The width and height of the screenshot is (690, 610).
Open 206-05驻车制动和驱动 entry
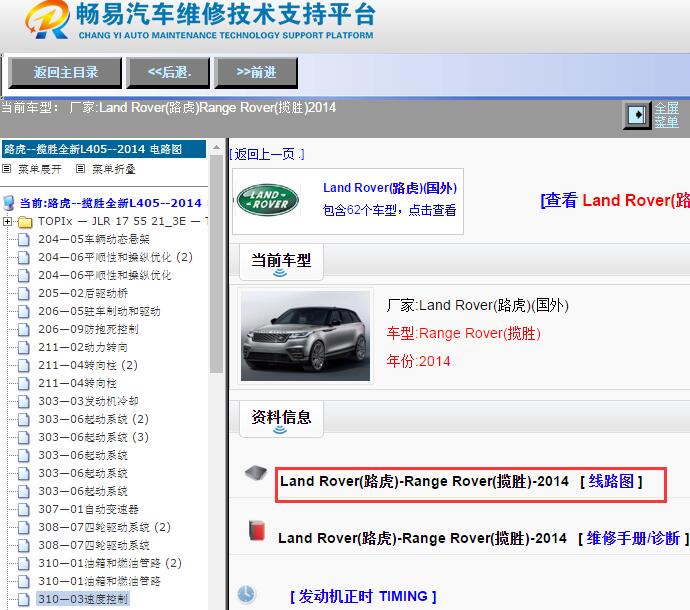[99, 311]
